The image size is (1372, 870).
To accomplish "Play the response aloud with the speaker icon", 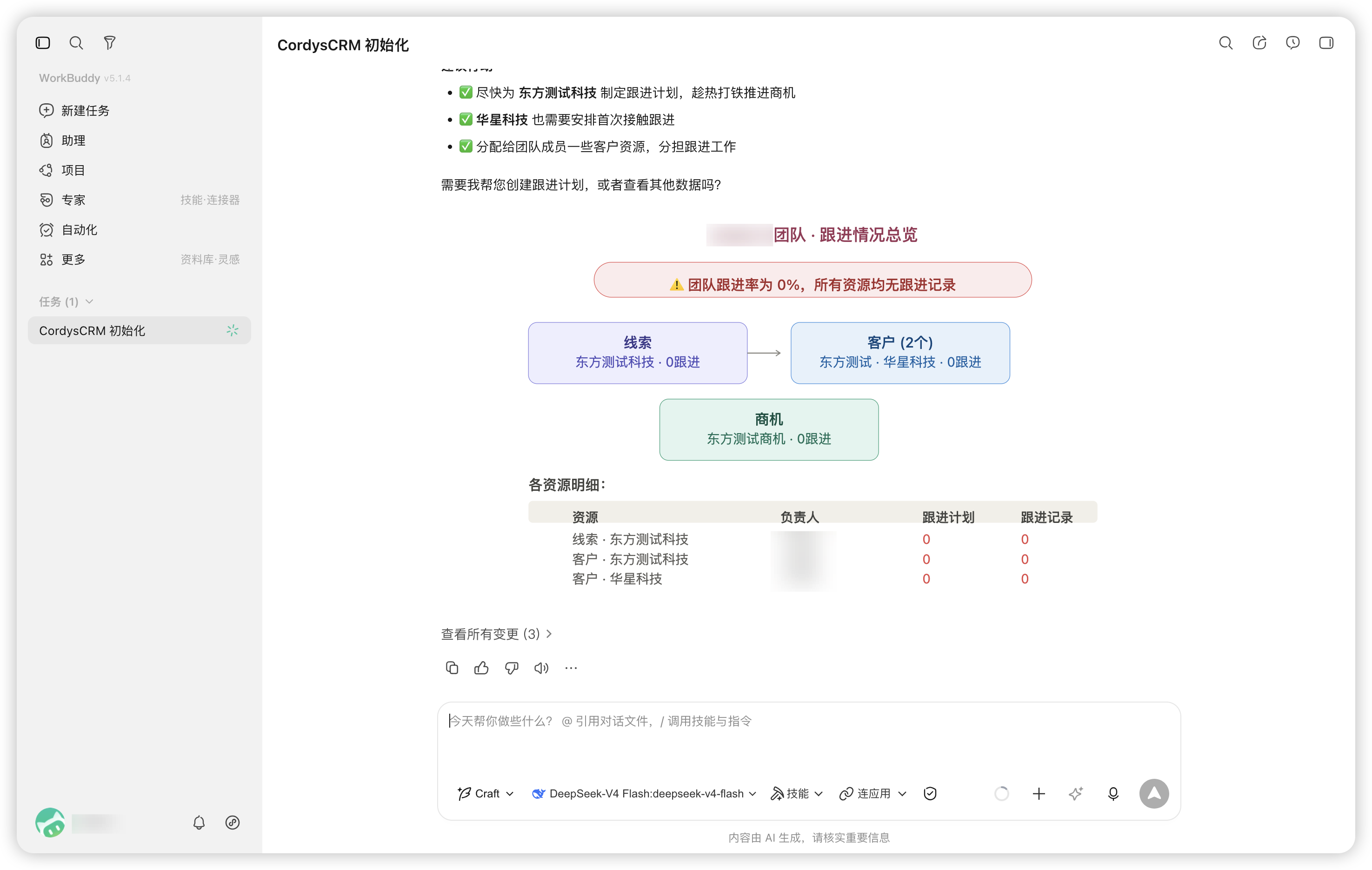I will coord(541,668).
